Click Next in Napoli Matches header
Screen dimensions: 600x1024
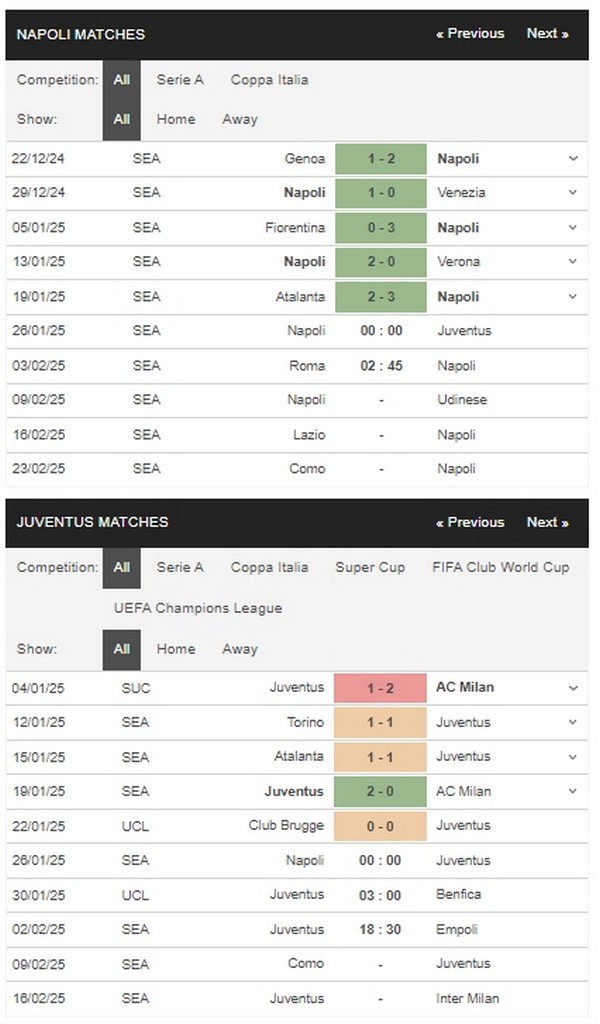[548, 33]
